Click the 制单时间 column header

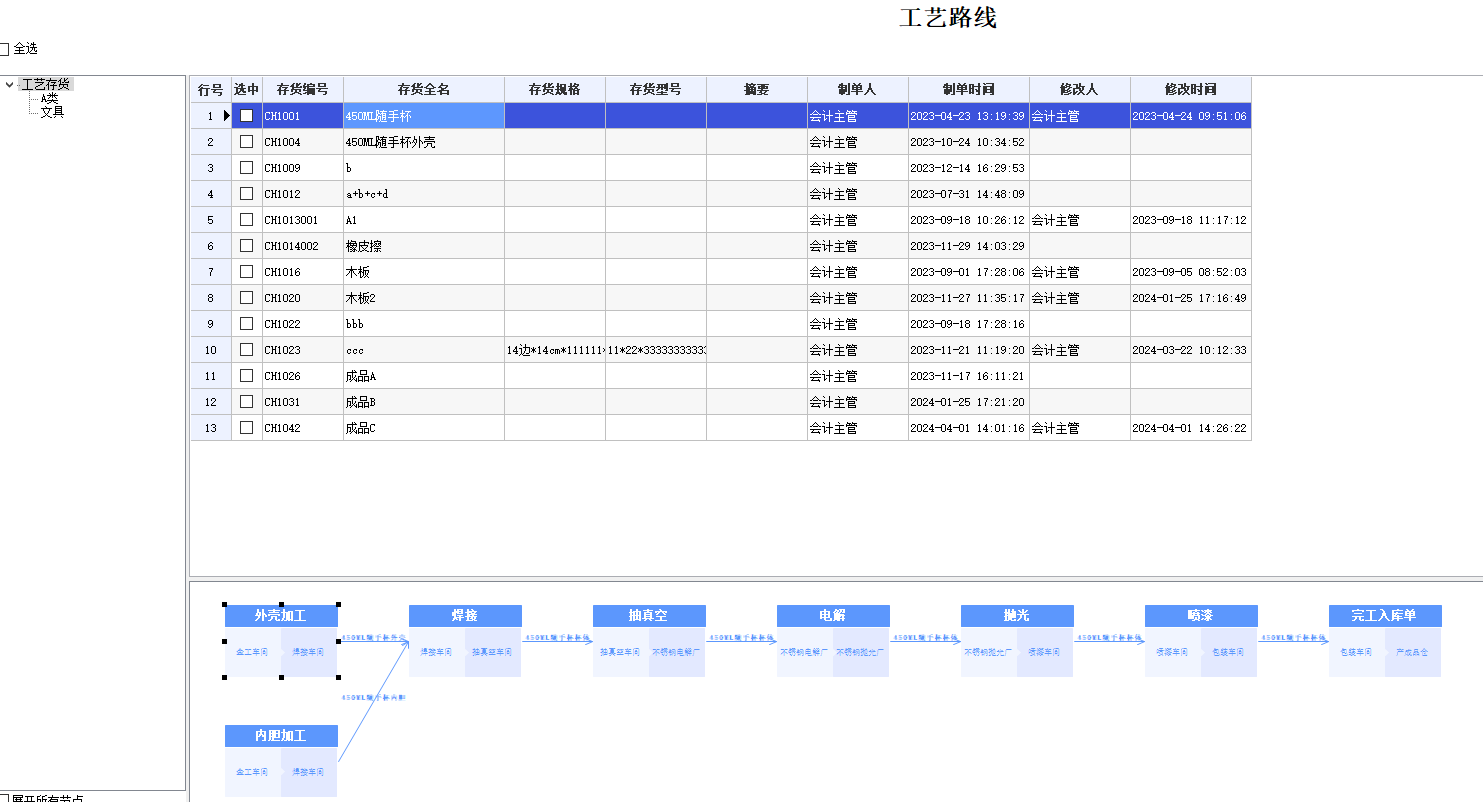(968, 89)
